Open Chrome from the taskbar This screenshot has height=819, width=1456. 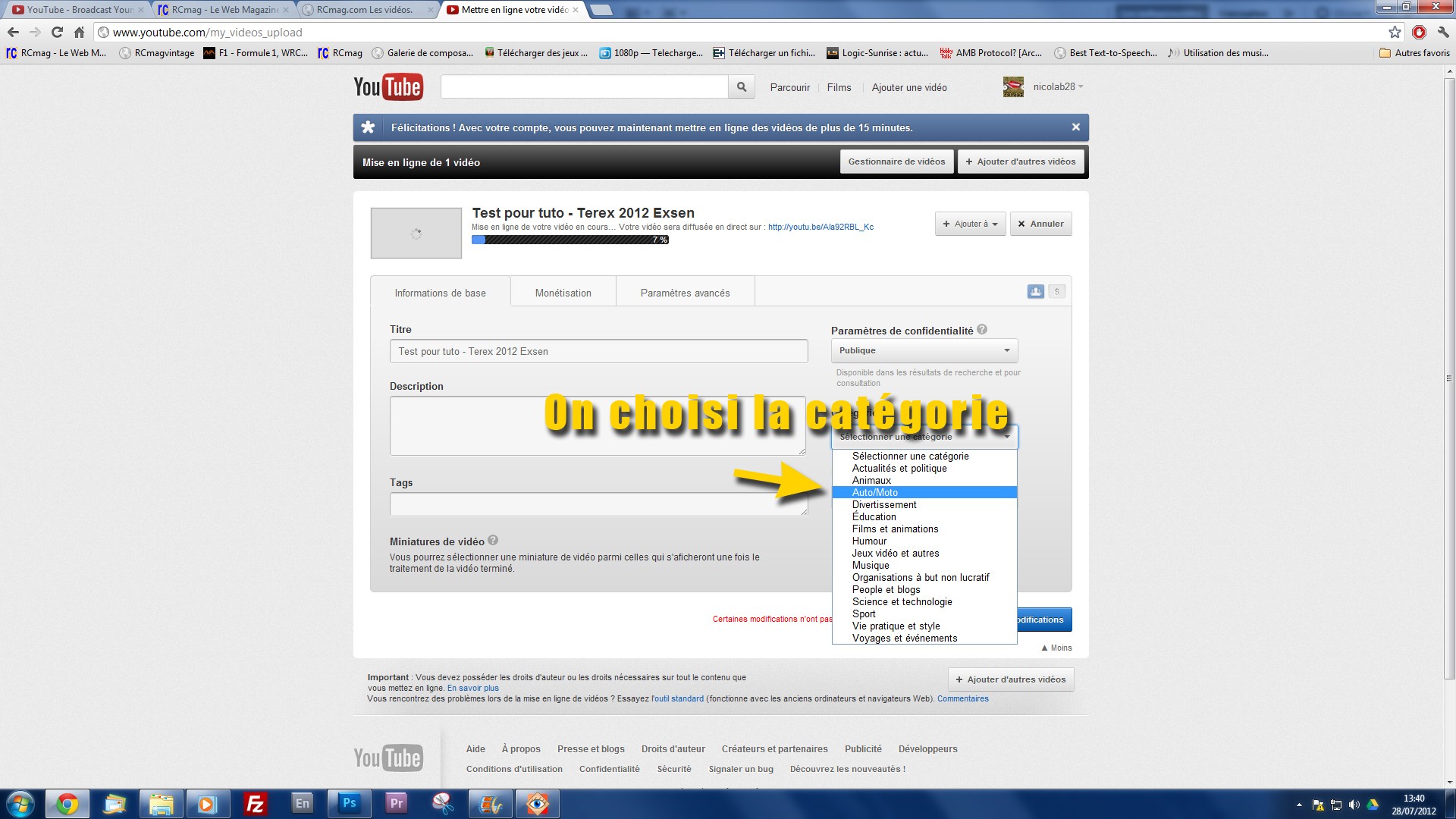(67, 804)
